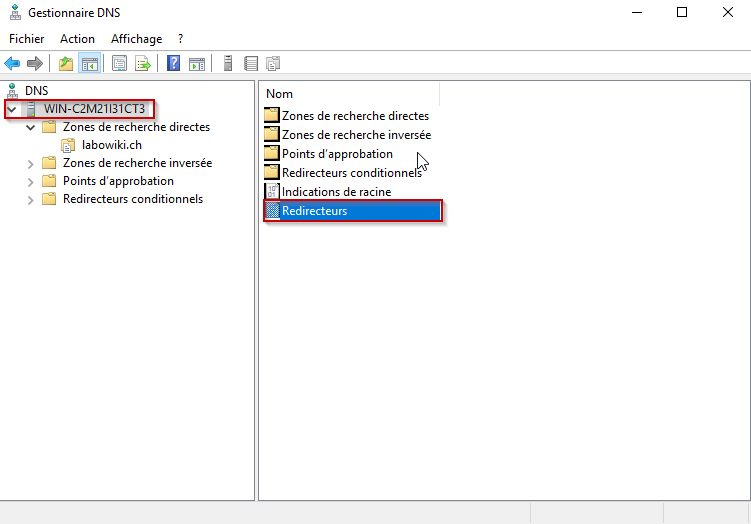This screenshot has height=524, width=751.
Task: Click the notebook record toolbar icon
Action: [x=251, y=63]
